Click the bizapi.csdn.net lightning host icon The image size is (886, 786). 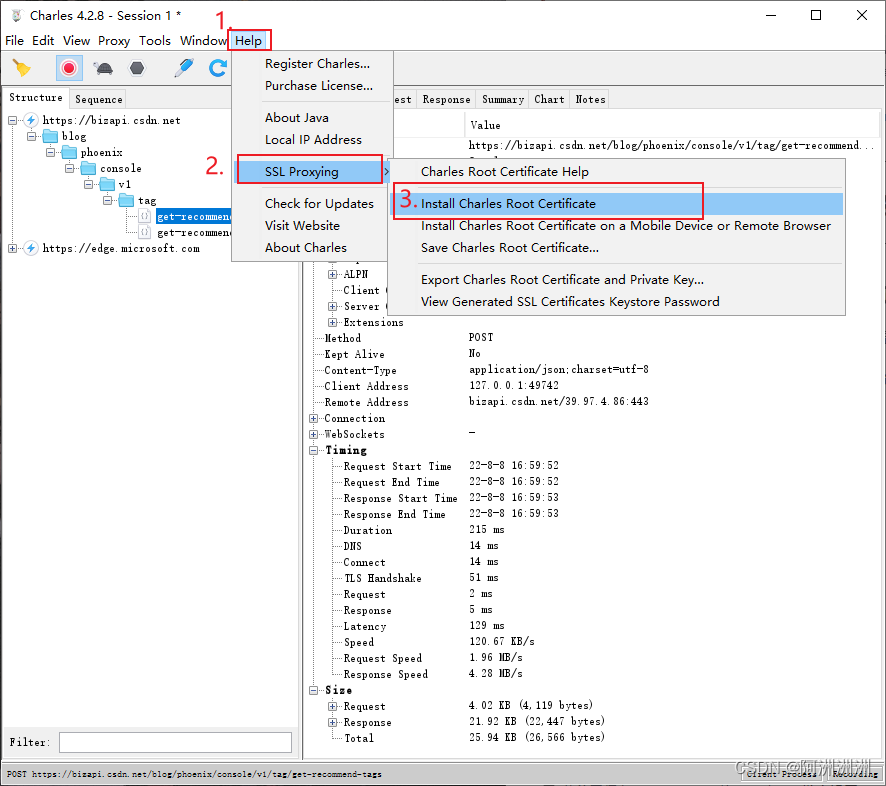[31, 120]
